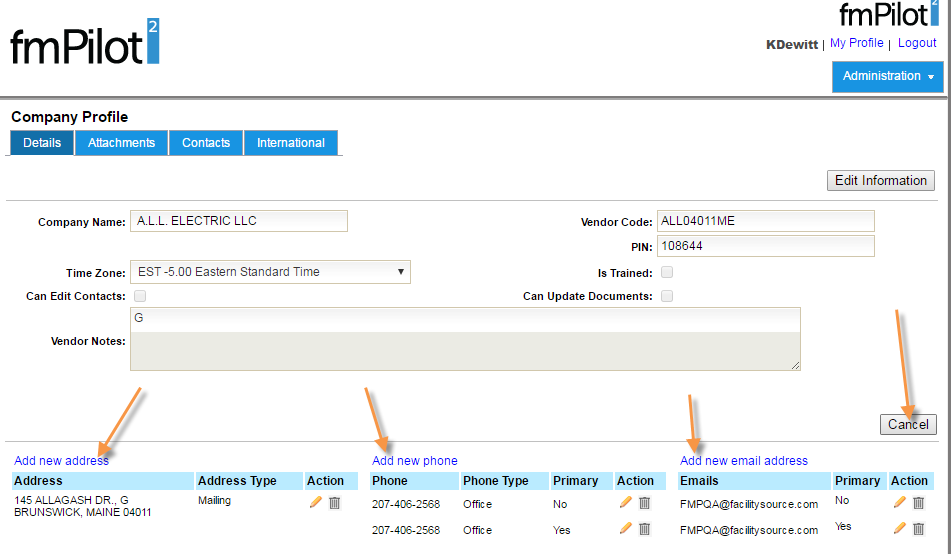Delete the non-primary office phone row

pos(645,503)
